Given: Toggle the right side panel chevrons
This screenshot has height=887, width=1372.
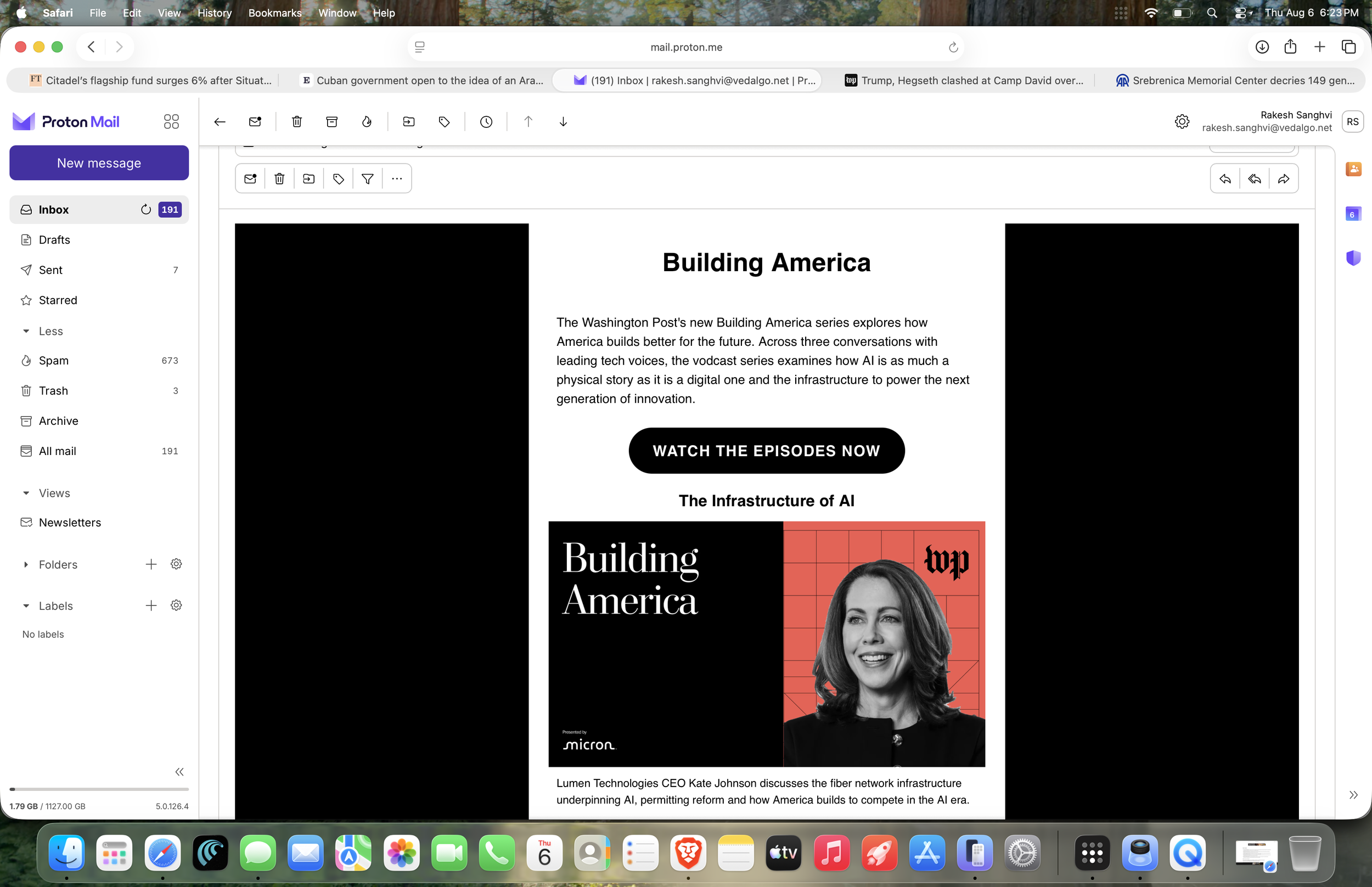Looking at the screenshot, I should 1353,795.
